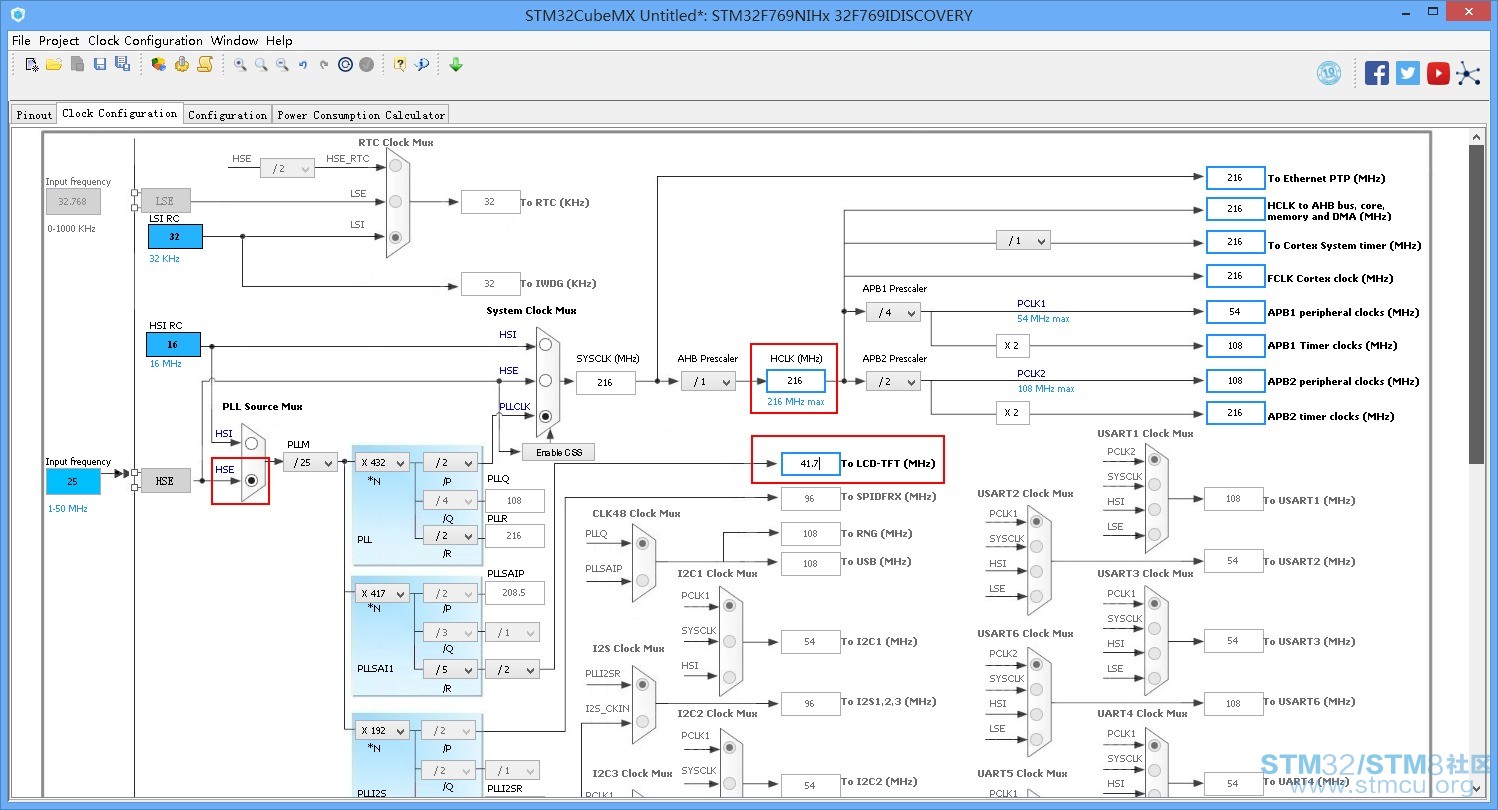Select PLLQ in the CLK48 Clock Mux
The image size is (1498, 810).
[x=642, y=543]
